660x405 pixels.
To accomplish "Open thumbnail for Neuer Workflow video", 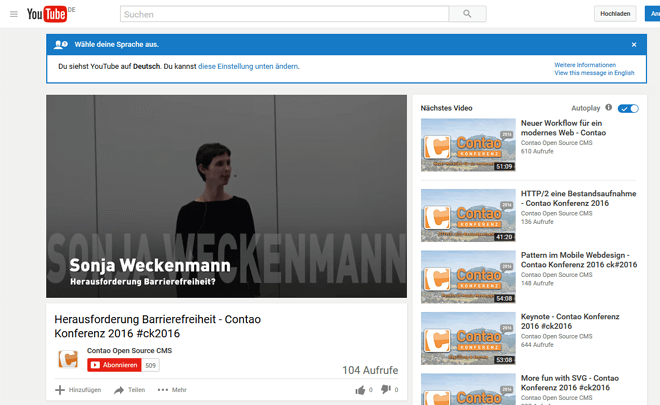I will point(468,145).
